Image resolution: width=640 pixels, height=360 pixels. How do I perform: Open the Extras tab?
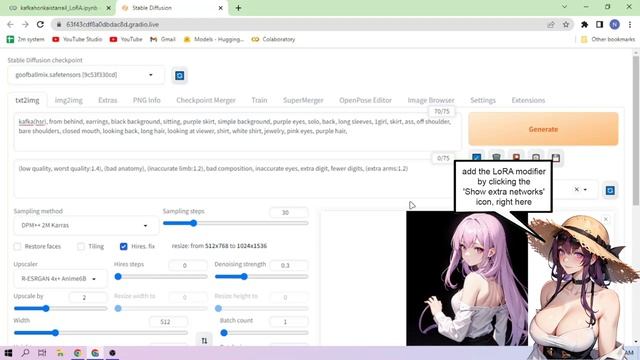[108, 100]
